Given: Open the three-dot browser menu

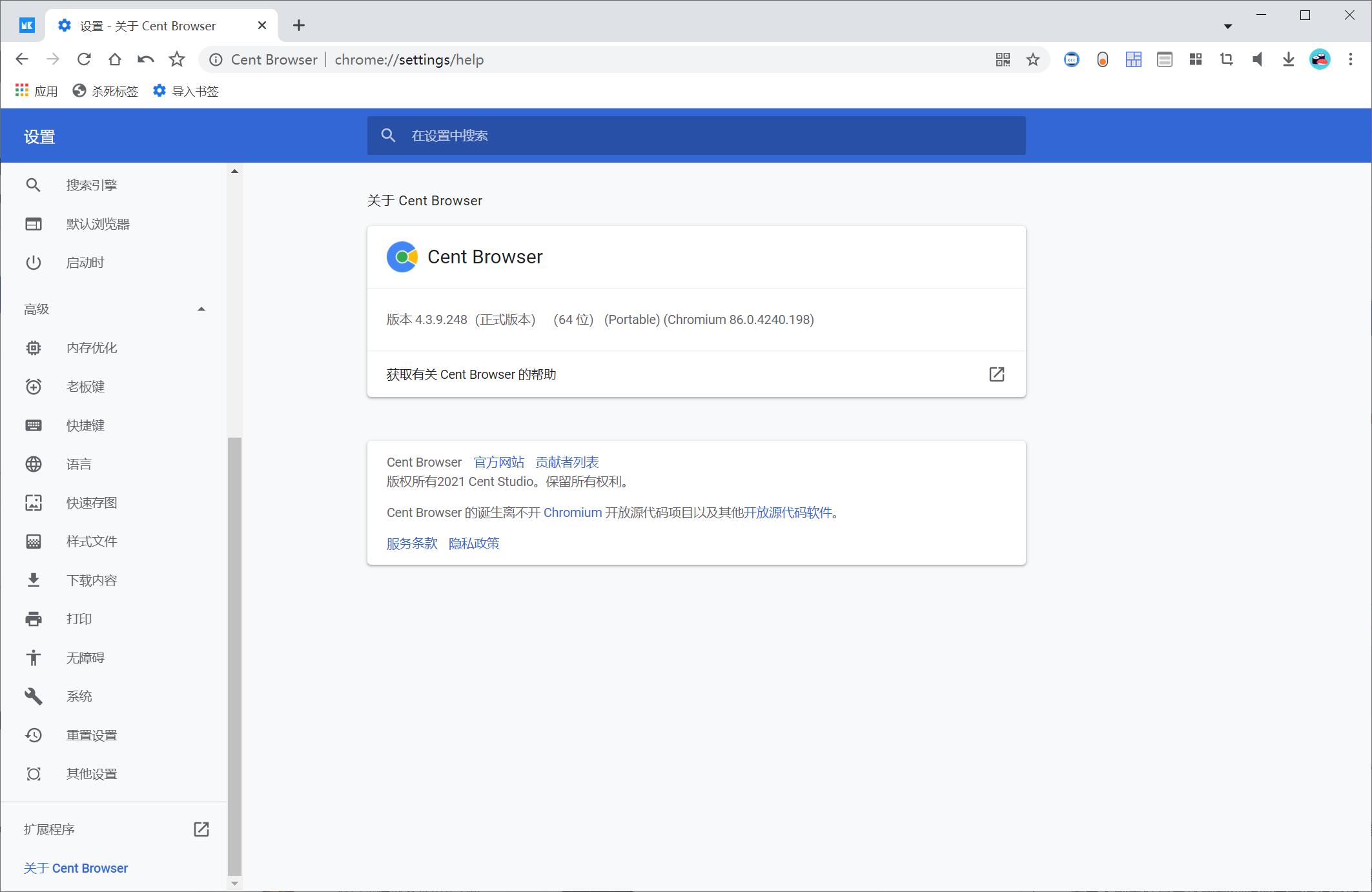Looking at the screenshot, I should coord(1350,60).
